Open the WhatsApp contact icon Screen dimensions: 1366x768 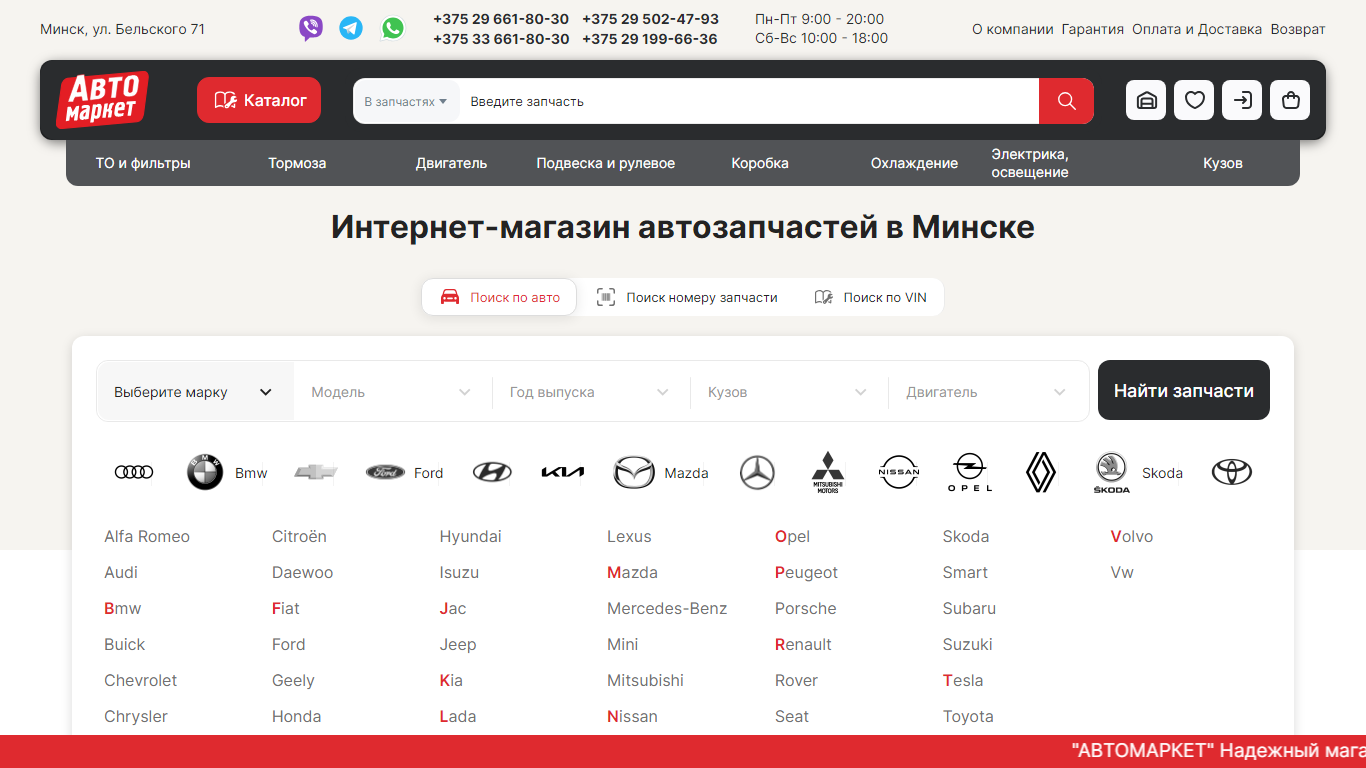[393, 28]
